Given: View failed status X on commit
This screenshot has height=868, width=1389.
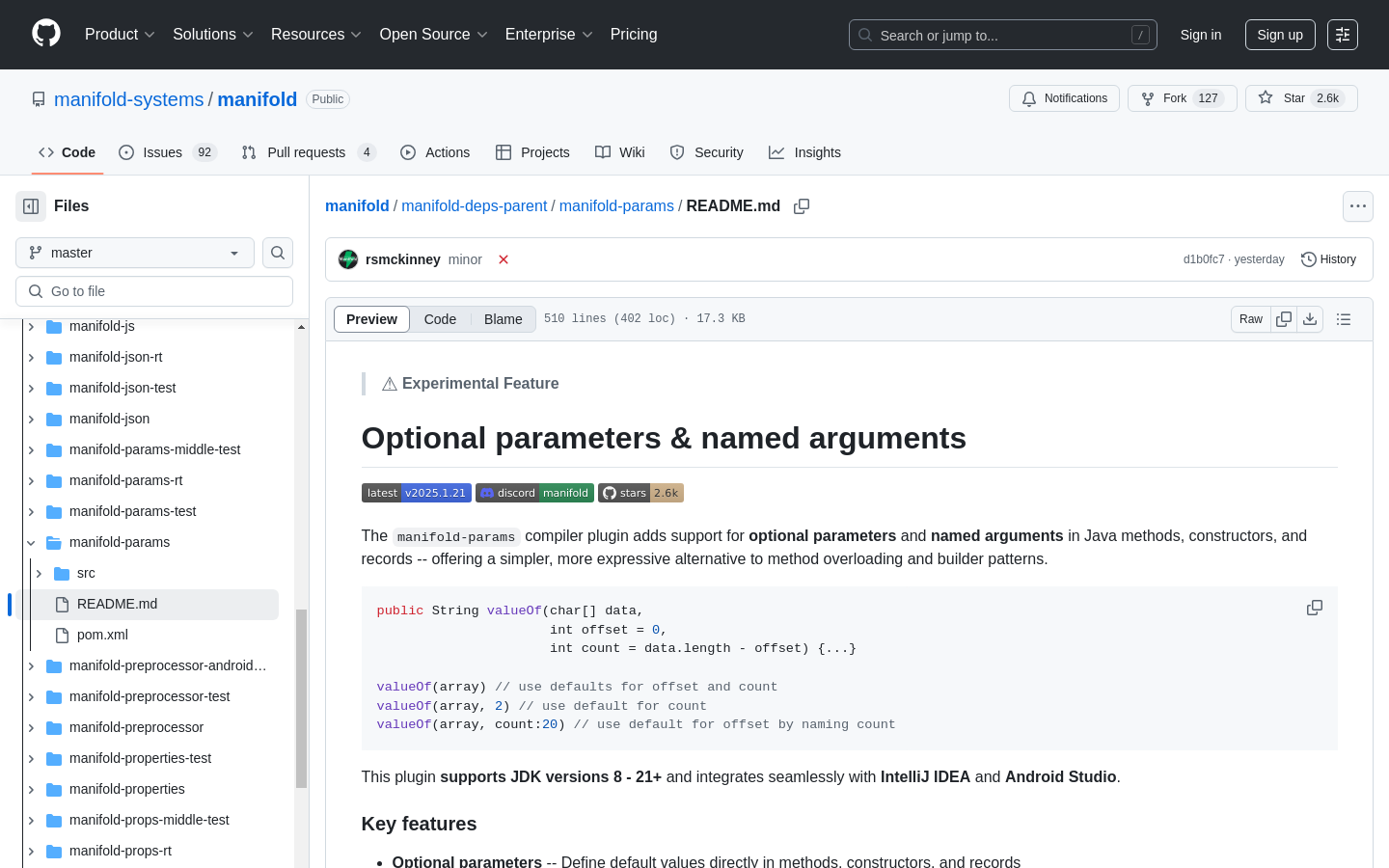Looking at the screenshot, I should click(504, 259).
